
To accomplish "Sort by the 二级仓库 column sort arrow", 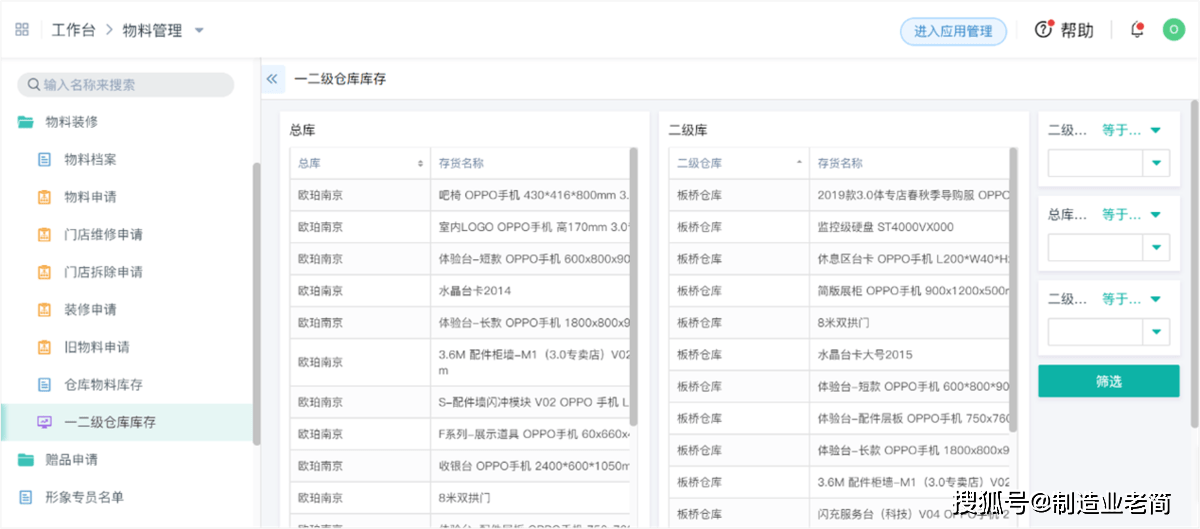I will 799,162.
